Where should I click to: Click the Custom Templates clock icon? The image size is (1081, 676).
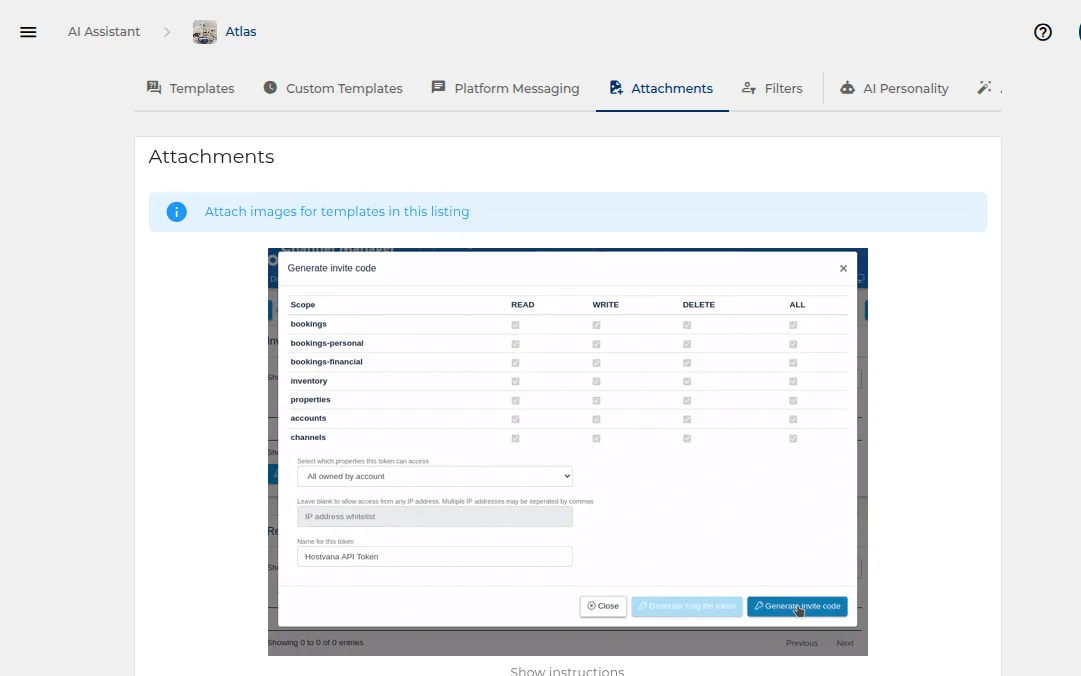[270, 88]
